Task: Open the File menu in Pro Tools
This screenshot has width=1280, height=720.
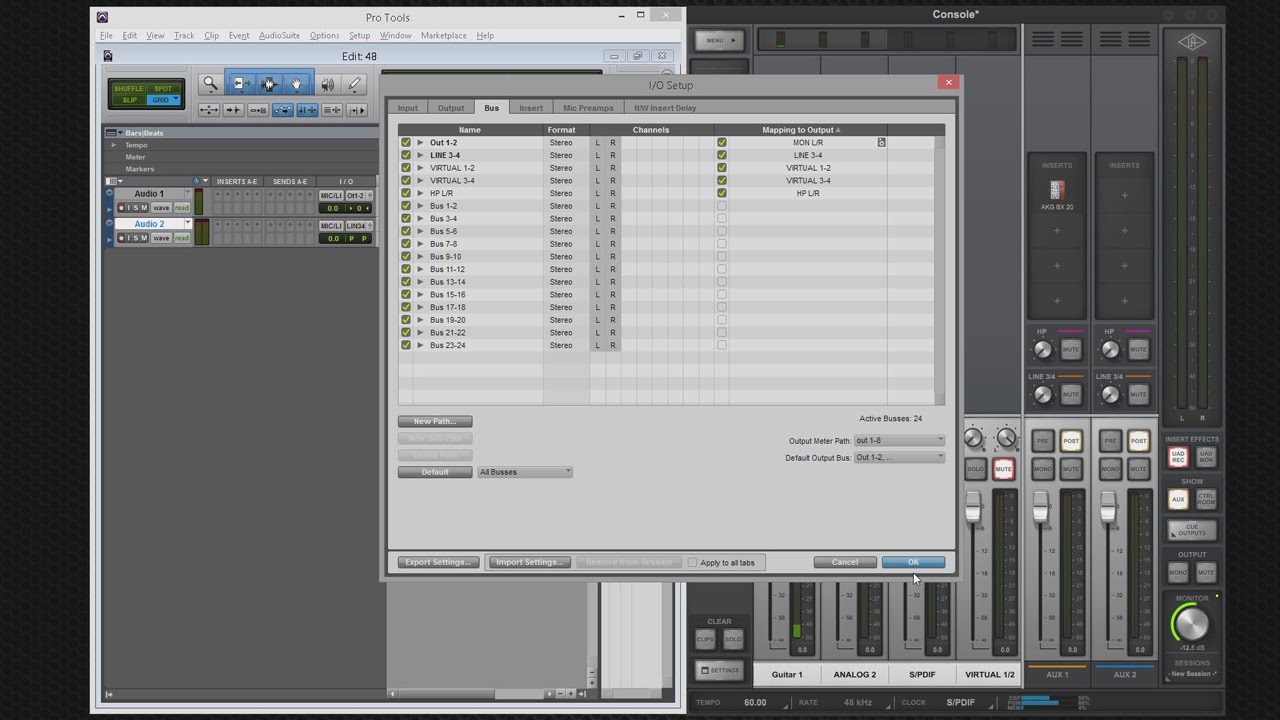Action: pyautogui.click(x=106, y=35)
